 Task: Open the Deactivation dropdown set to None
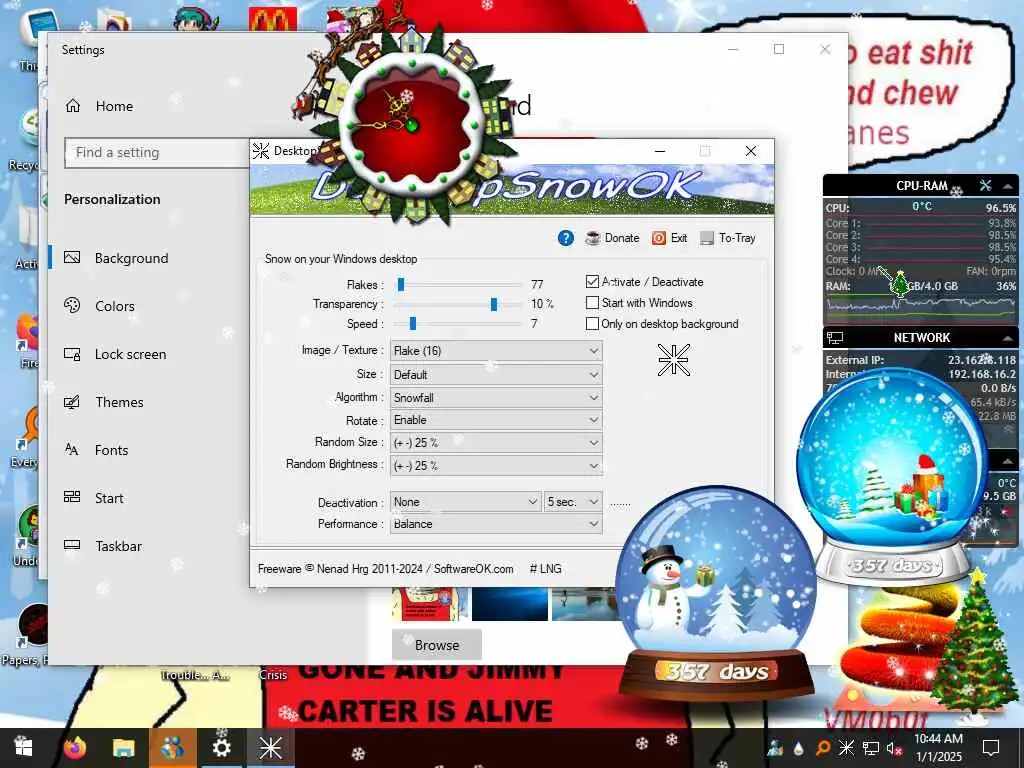click(466, 502)
